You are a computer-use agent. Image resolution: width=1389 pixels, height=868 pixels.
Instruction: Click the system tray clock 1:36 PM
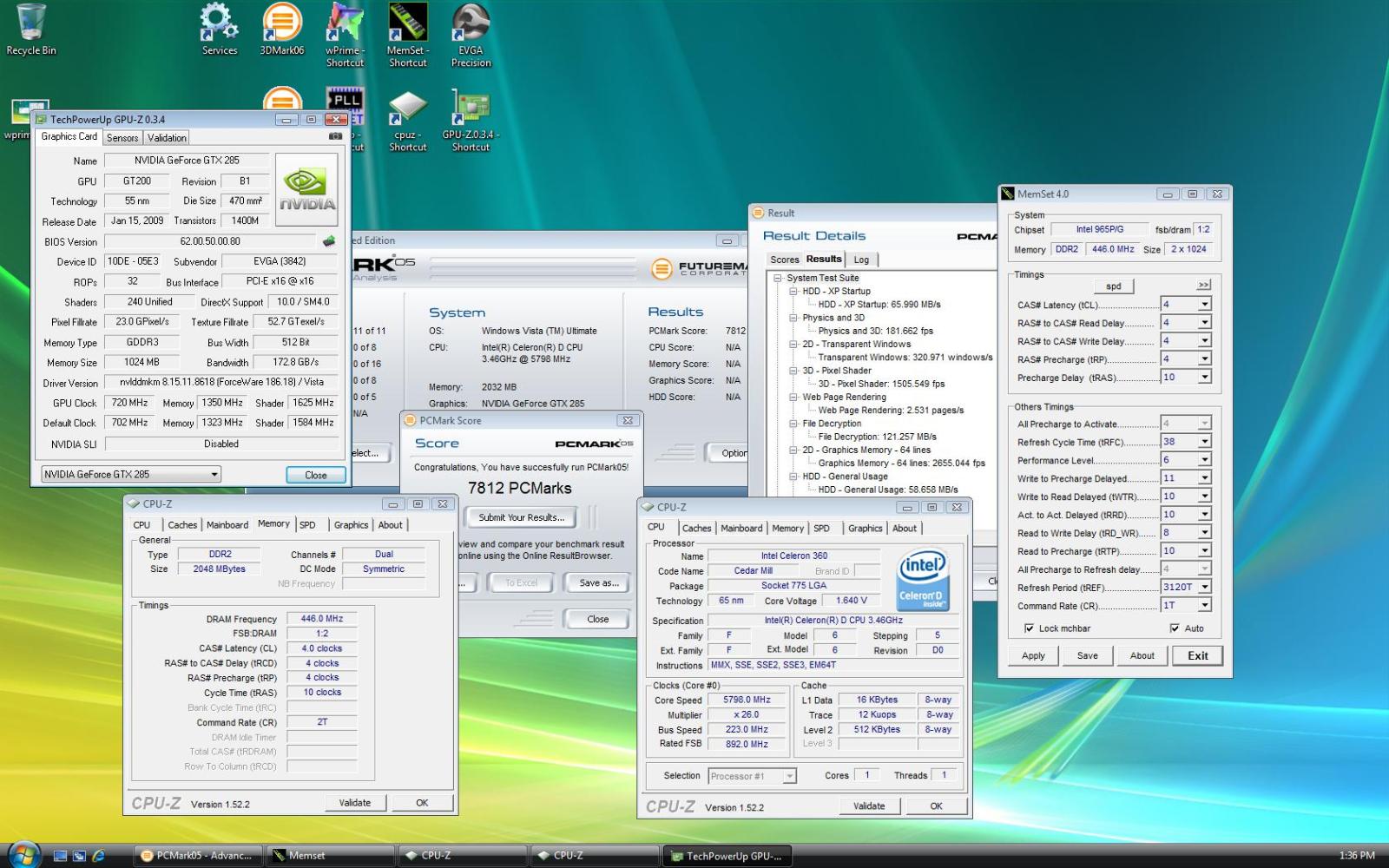(x=1356, y=856)
